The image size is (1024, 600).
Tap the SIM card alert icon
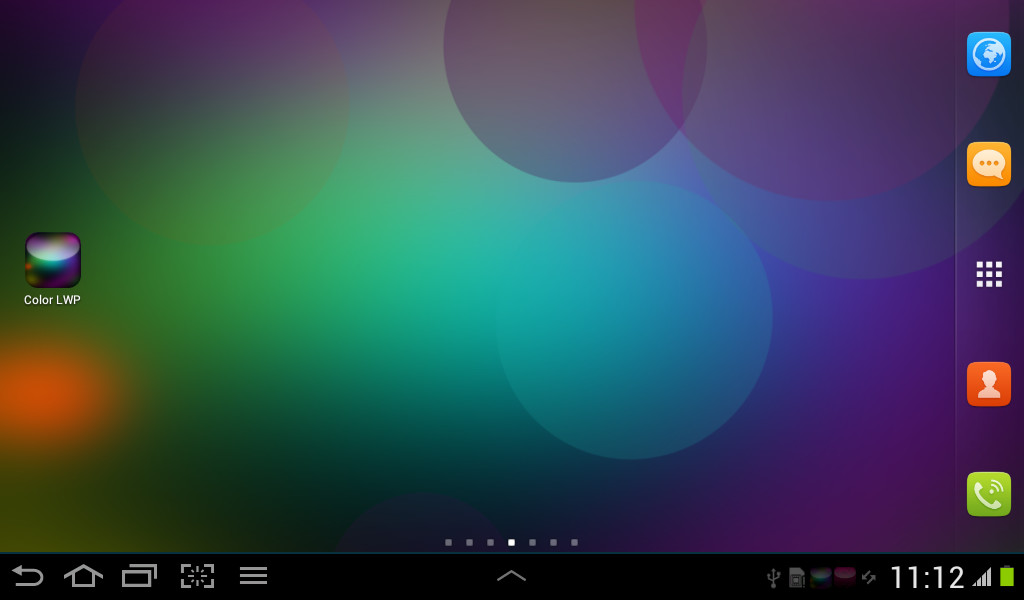click(x=795, y=577)
